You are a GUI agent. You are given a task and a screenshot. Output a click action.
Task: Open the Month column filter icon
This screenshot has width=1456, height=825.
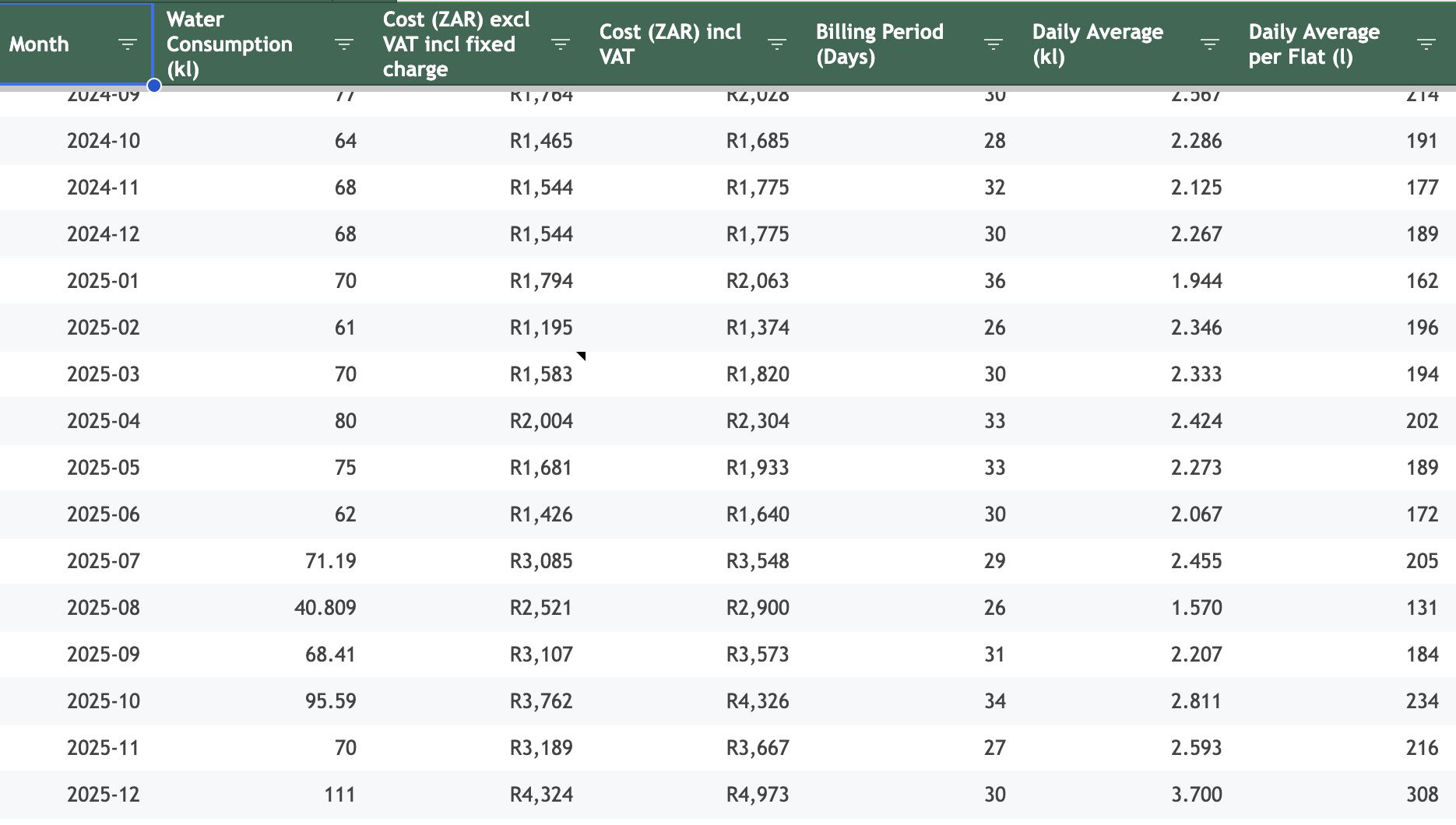128,44
